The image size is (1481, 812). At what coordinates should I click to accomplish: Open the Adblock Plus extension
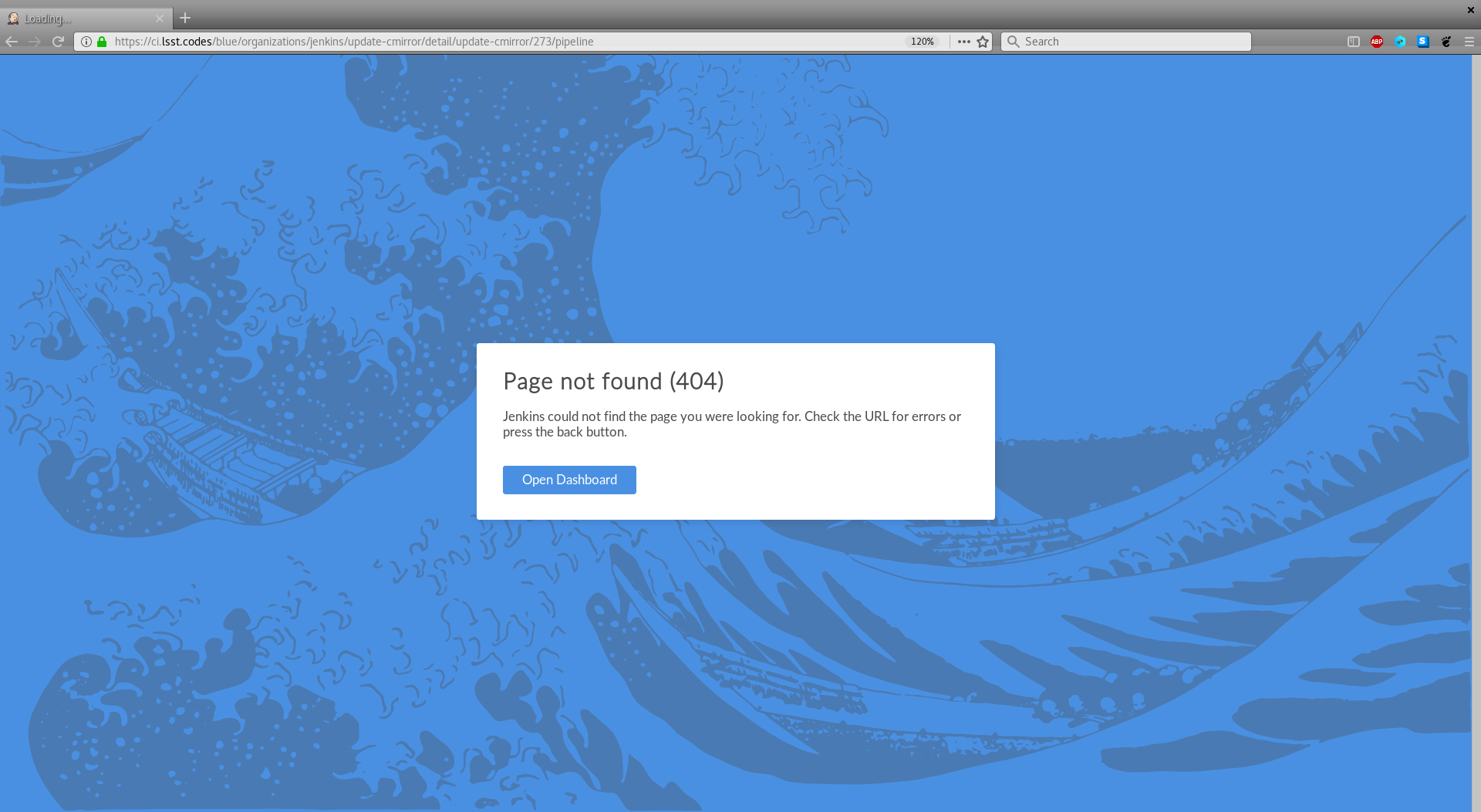1377,42
